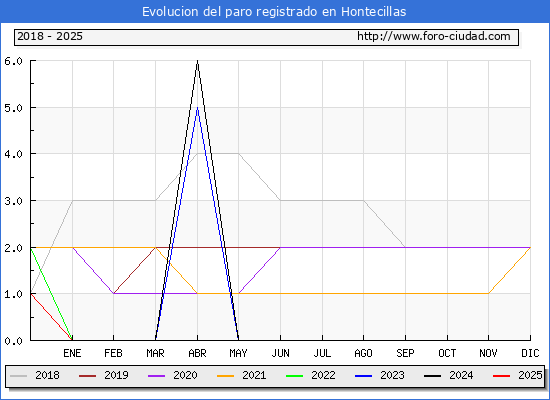This screenshot has width=550, height=400.
Task: Click the '2018 - 2025' date range text
Action: coord(50,36)
